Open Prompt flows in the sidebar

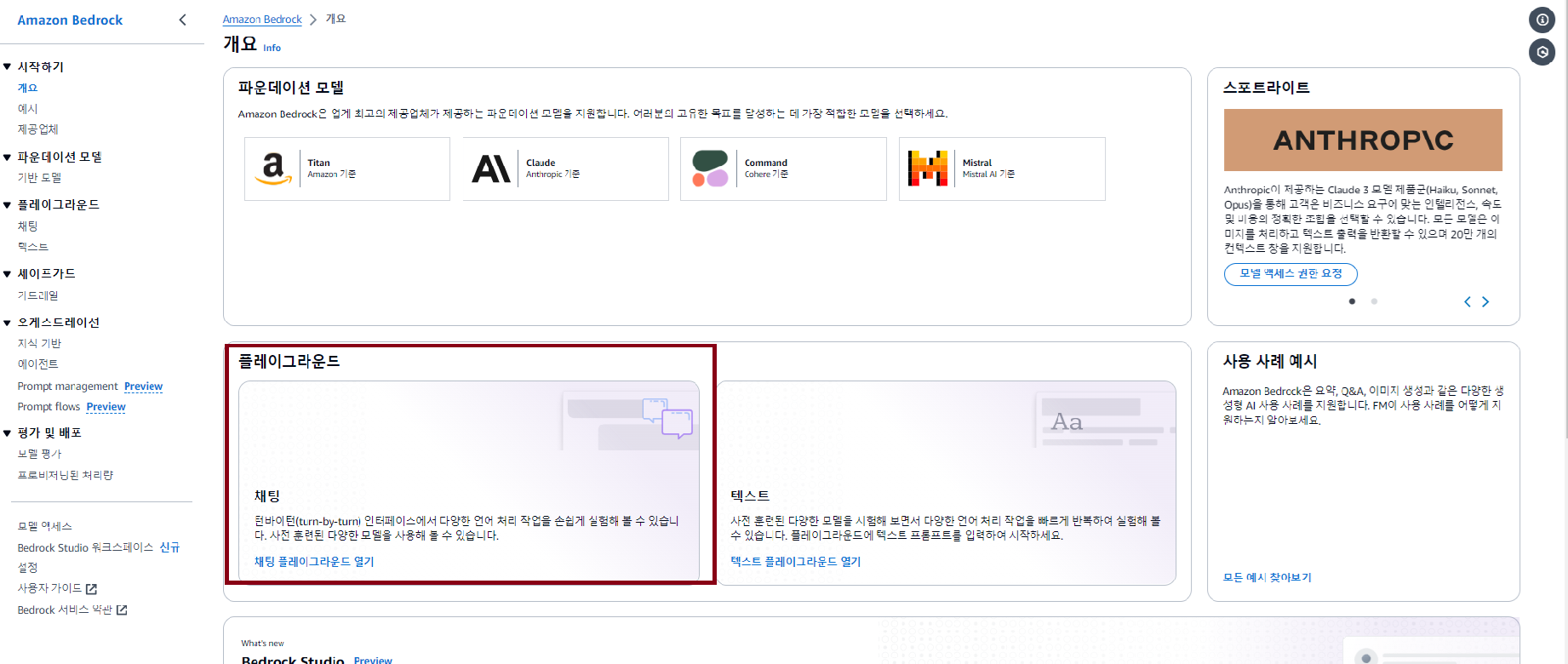pos(49,407)
